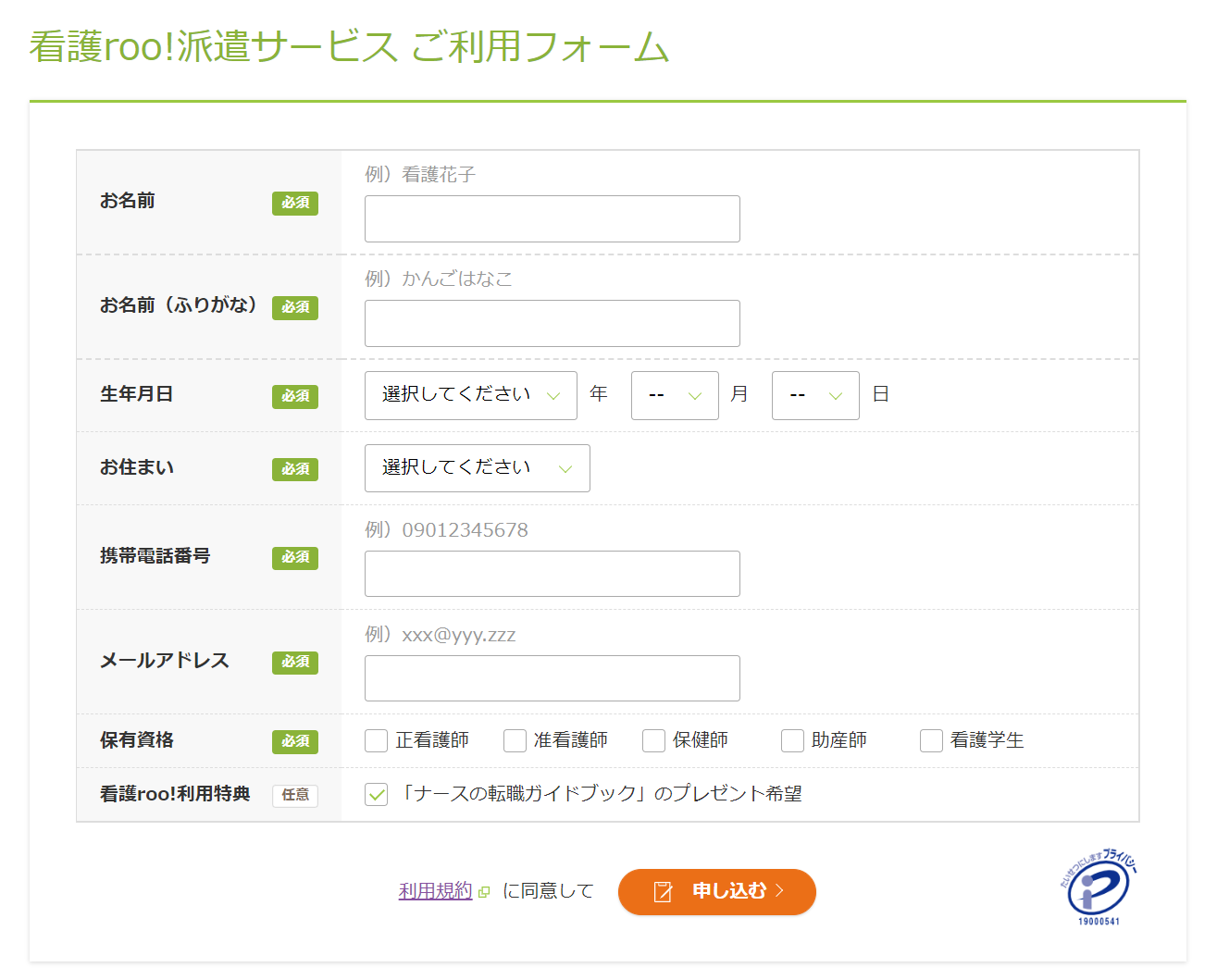This screenshot has width=1217, height=980.
Task: Click the example text 例）看護花子
Action: (420, 174)
